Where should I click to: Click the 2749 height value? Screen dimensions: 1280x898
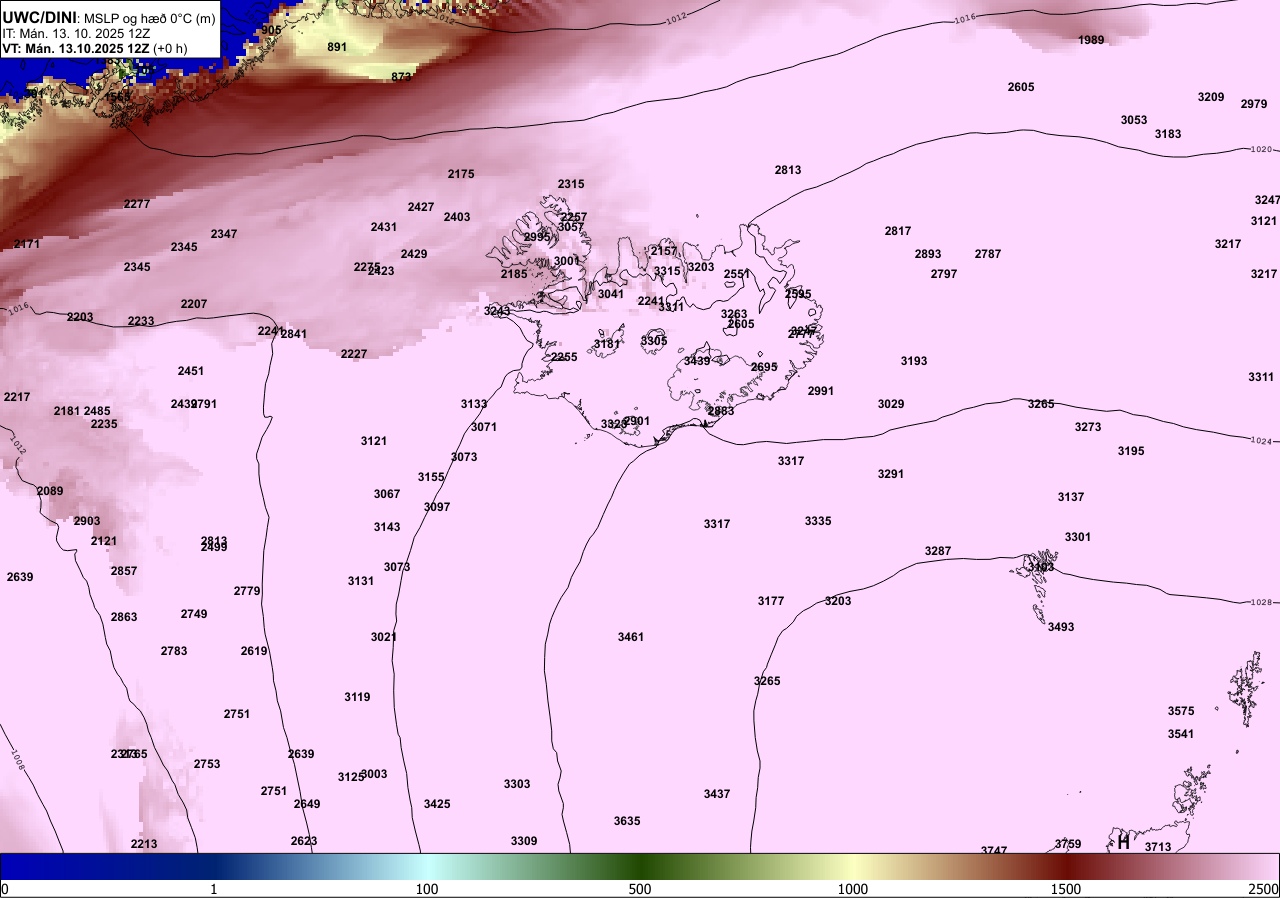194,614
